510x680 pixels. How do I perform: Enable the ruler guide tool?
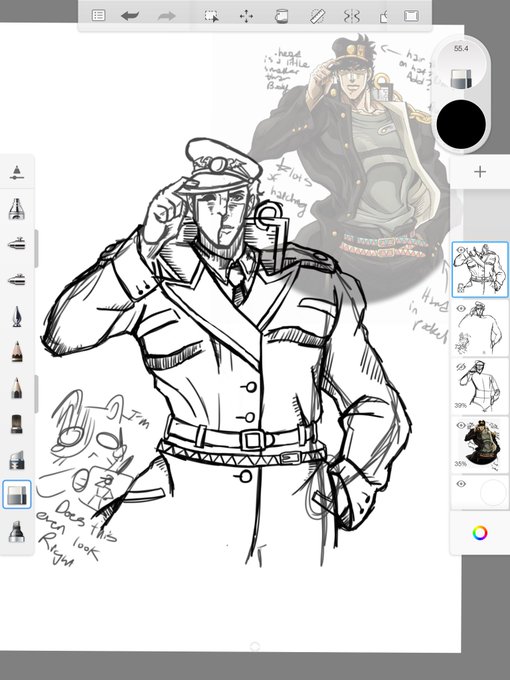coord(318,16)
